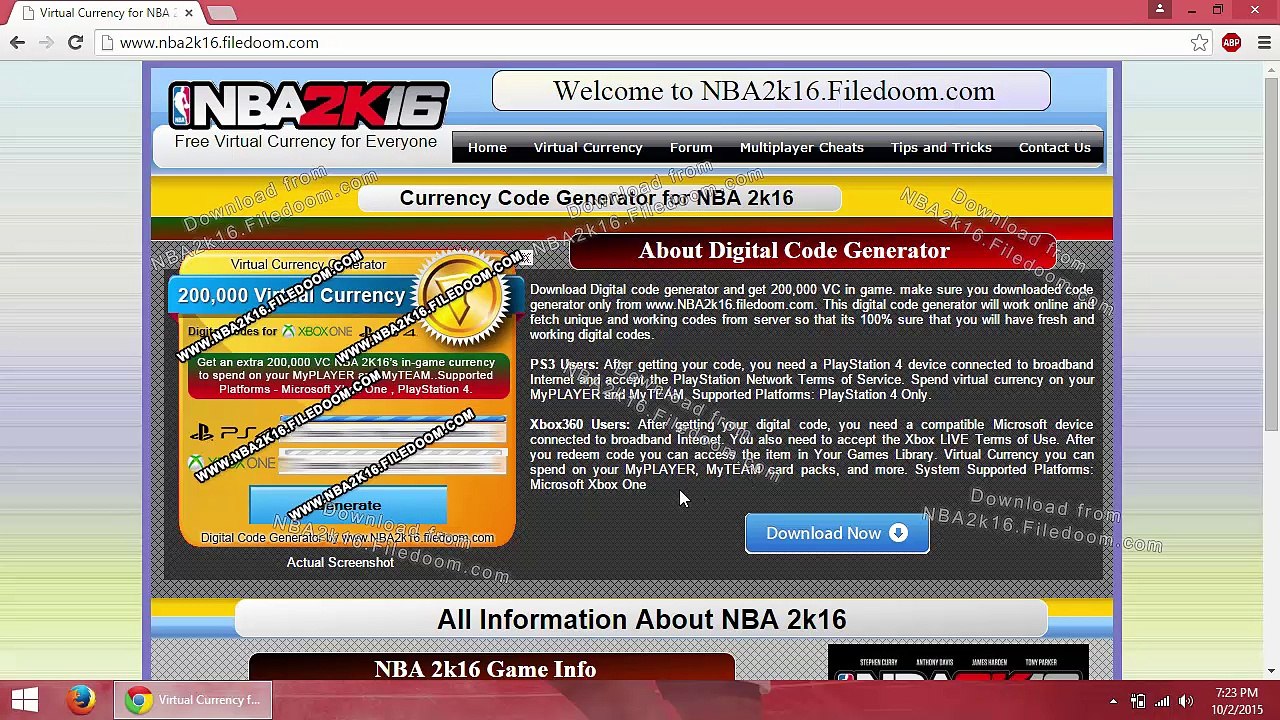Click the Actual Screenshot caption
Screen dimensions: 1280x720
click(340, 562)
